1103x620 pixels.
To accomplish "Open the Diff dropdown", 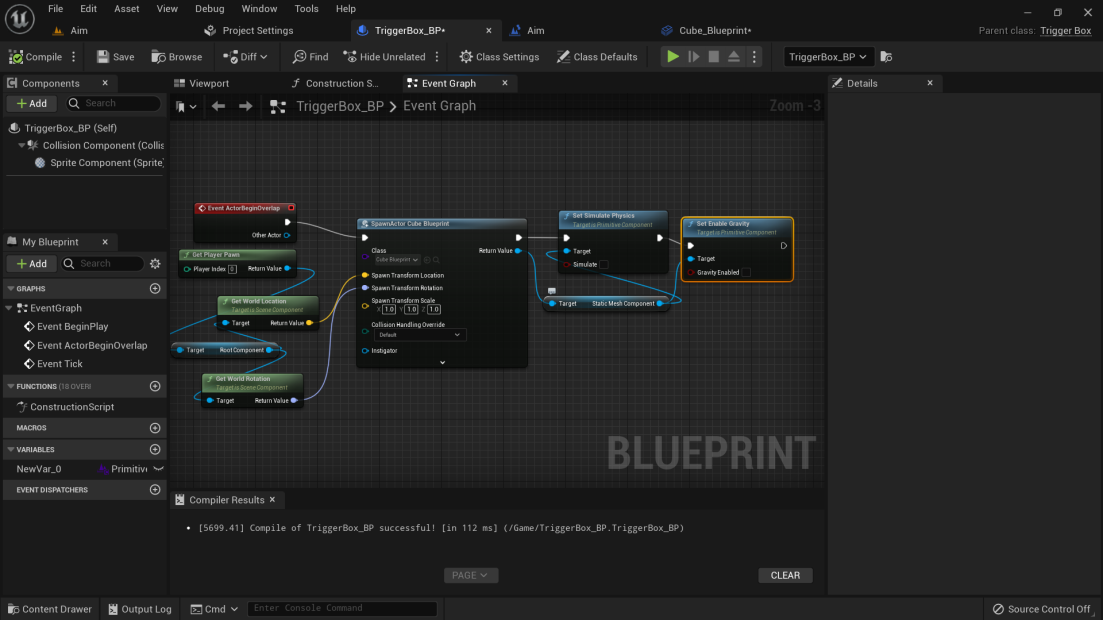I will point(245,57).
